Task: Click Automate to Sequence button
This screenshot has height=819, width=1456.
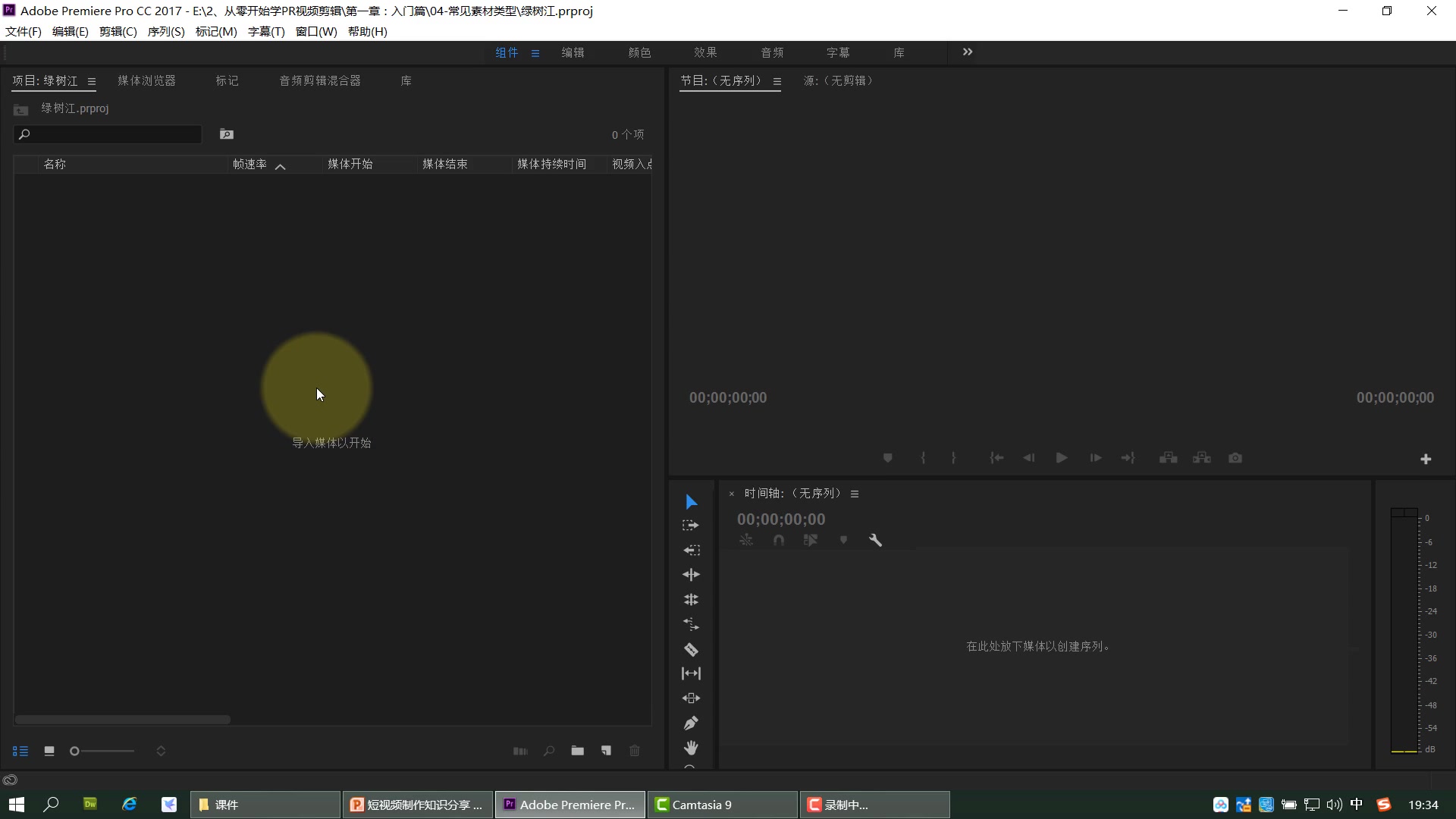Action: tap(520, 751)
